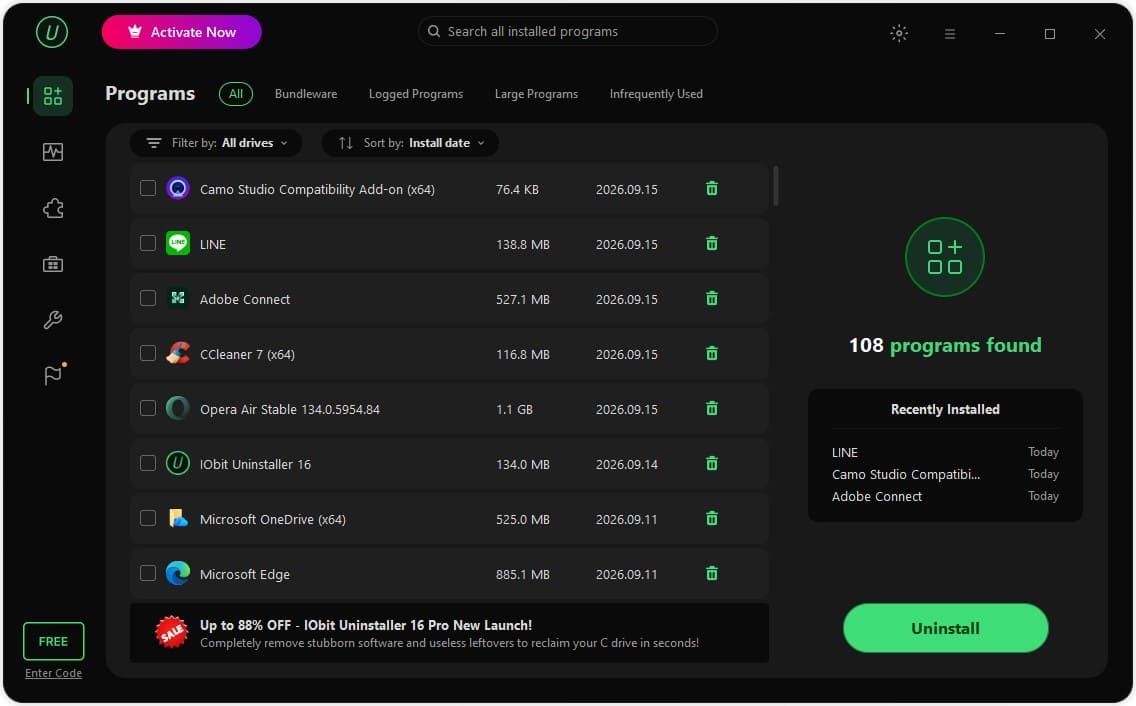Click LINE in Recently Installed list
Screen dimensions: 1136x706
tap(845, 452)
